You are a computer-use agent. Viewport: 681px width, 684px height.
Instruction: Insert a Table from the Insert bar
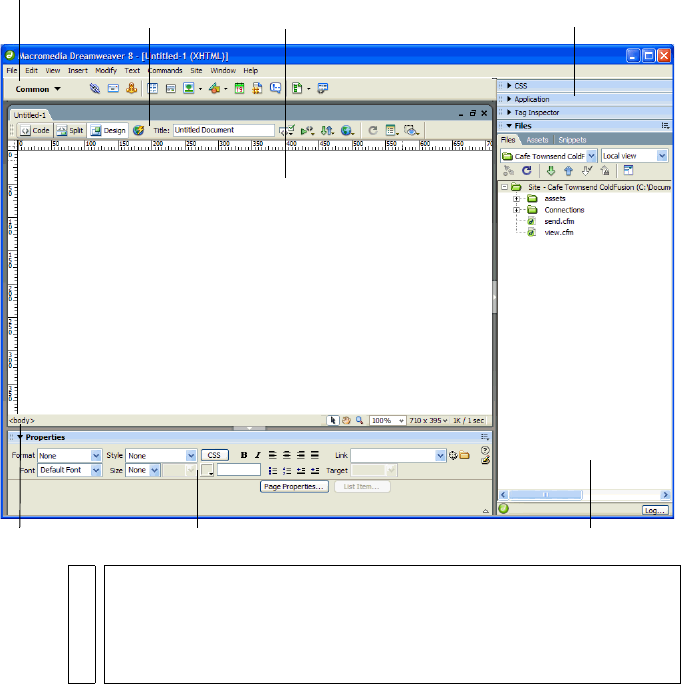[153, 89]
